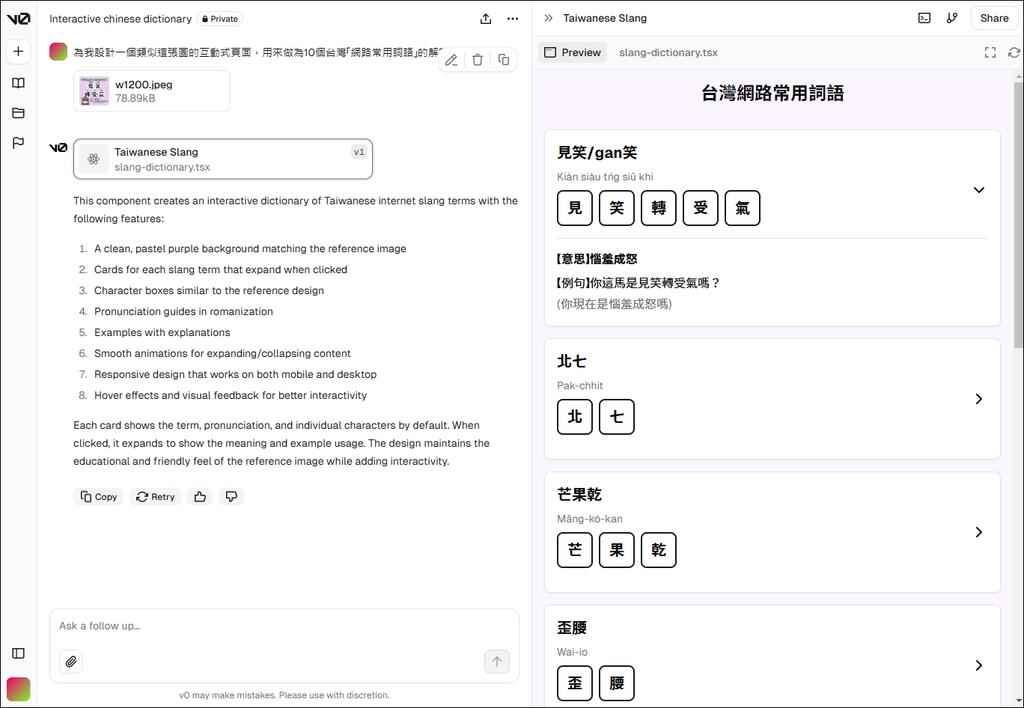This screenshot has width=1024, height=708.
Task: Click the v1 version badge
Action: tap(359, 152)
